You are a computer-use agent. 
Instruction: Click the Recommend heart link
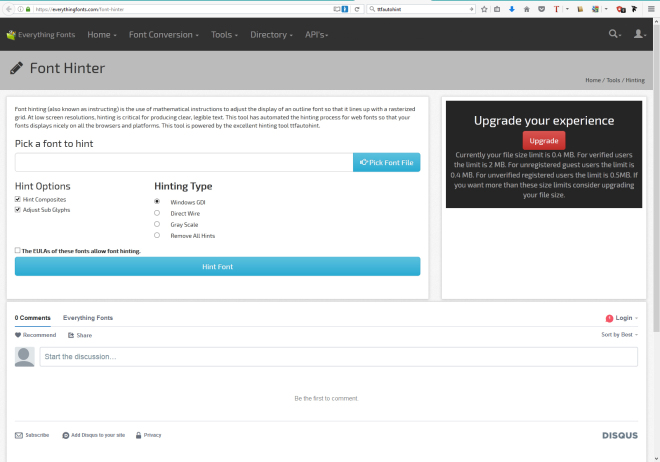point(35,335)
